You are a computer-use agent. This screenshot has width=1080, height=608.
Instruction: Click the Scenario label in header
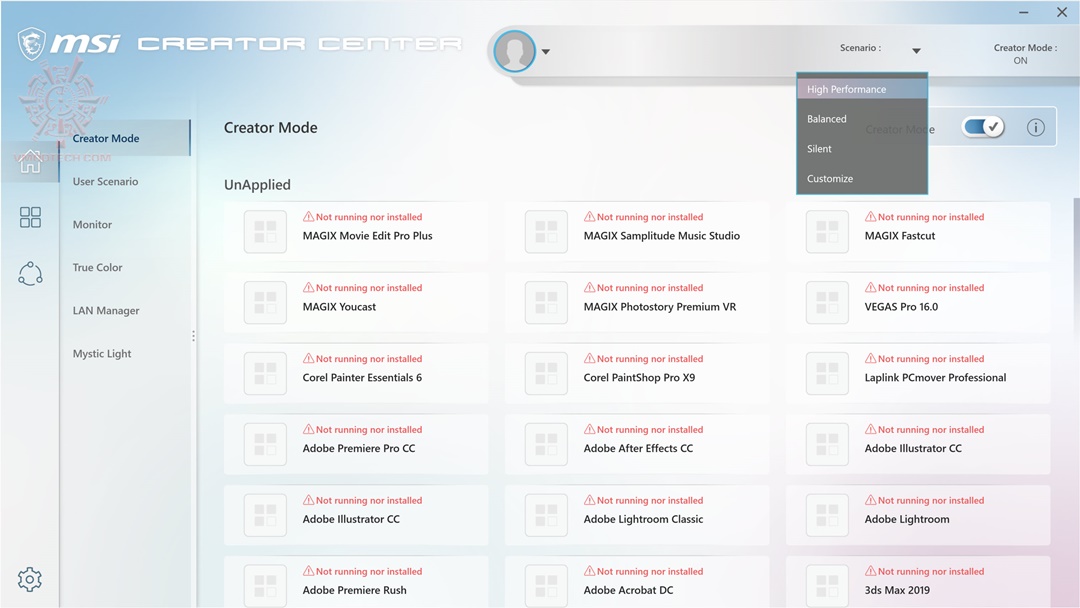pyautogui.click(x=860, y=48)
